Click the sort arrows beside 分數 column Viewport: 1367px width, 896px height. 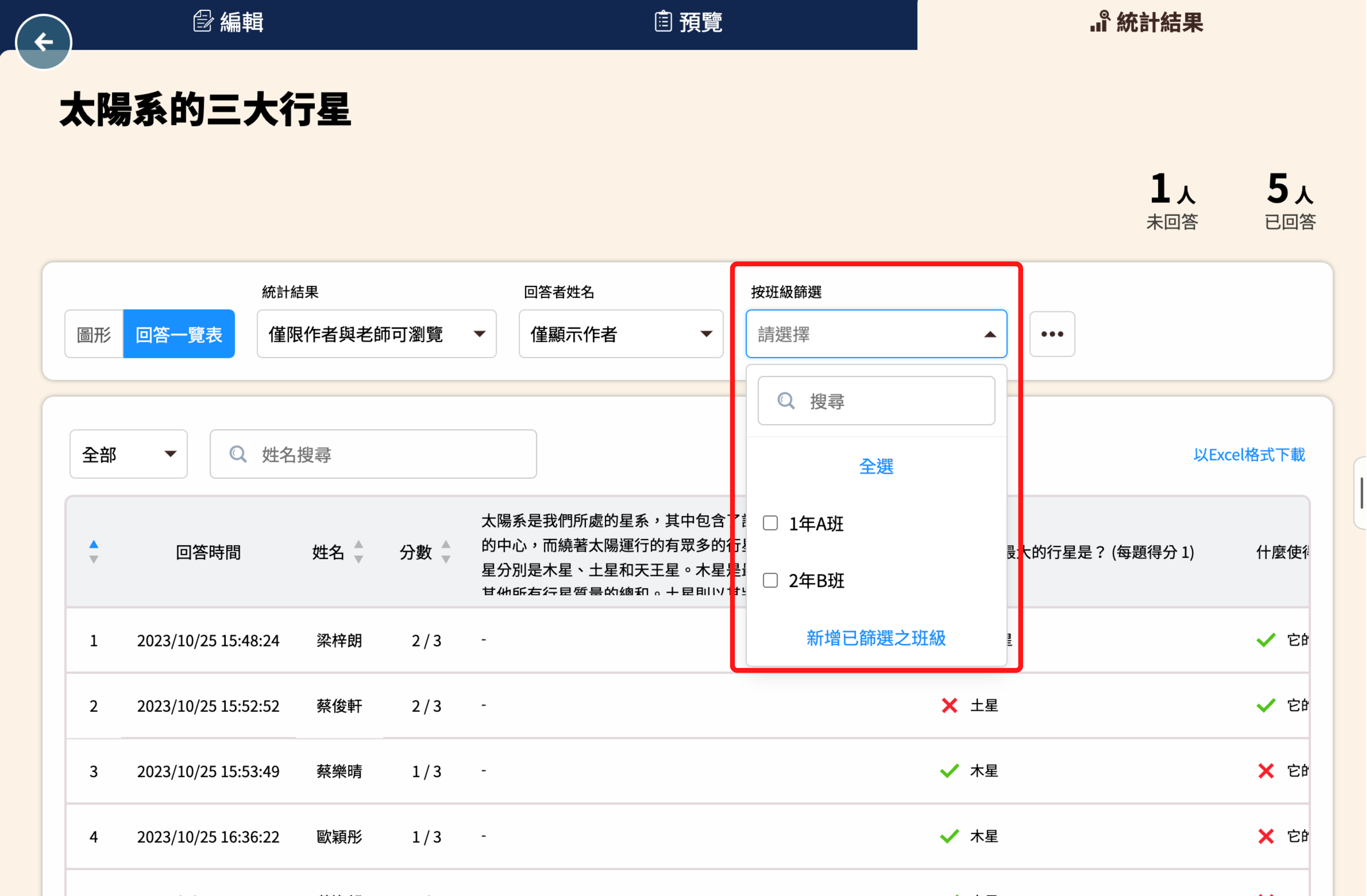coord(446,552)
